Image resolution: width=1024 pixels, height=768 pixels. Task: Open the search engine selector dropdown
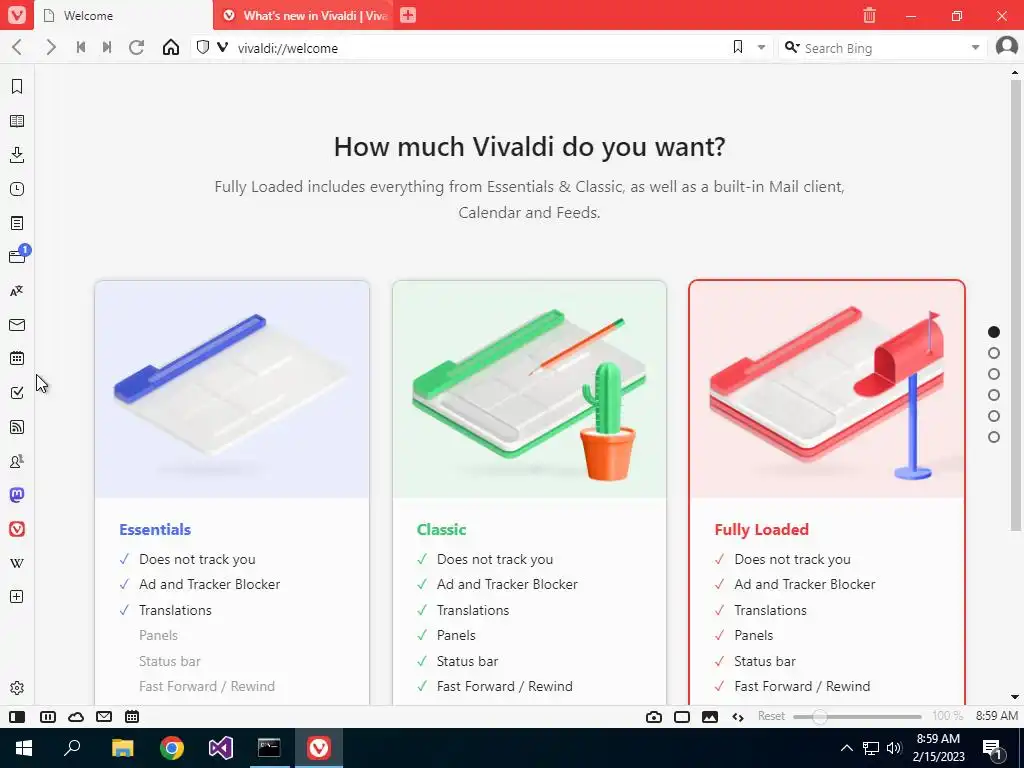click(x=792, y=48)
